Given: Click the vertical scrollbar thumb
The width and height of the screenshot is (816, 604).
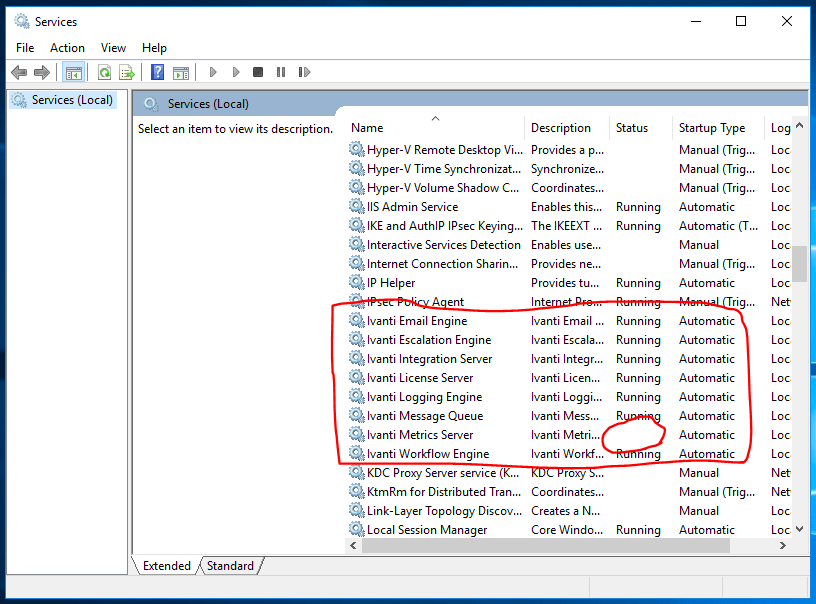Looking at the screenshot, I should [x=800, y=263].
